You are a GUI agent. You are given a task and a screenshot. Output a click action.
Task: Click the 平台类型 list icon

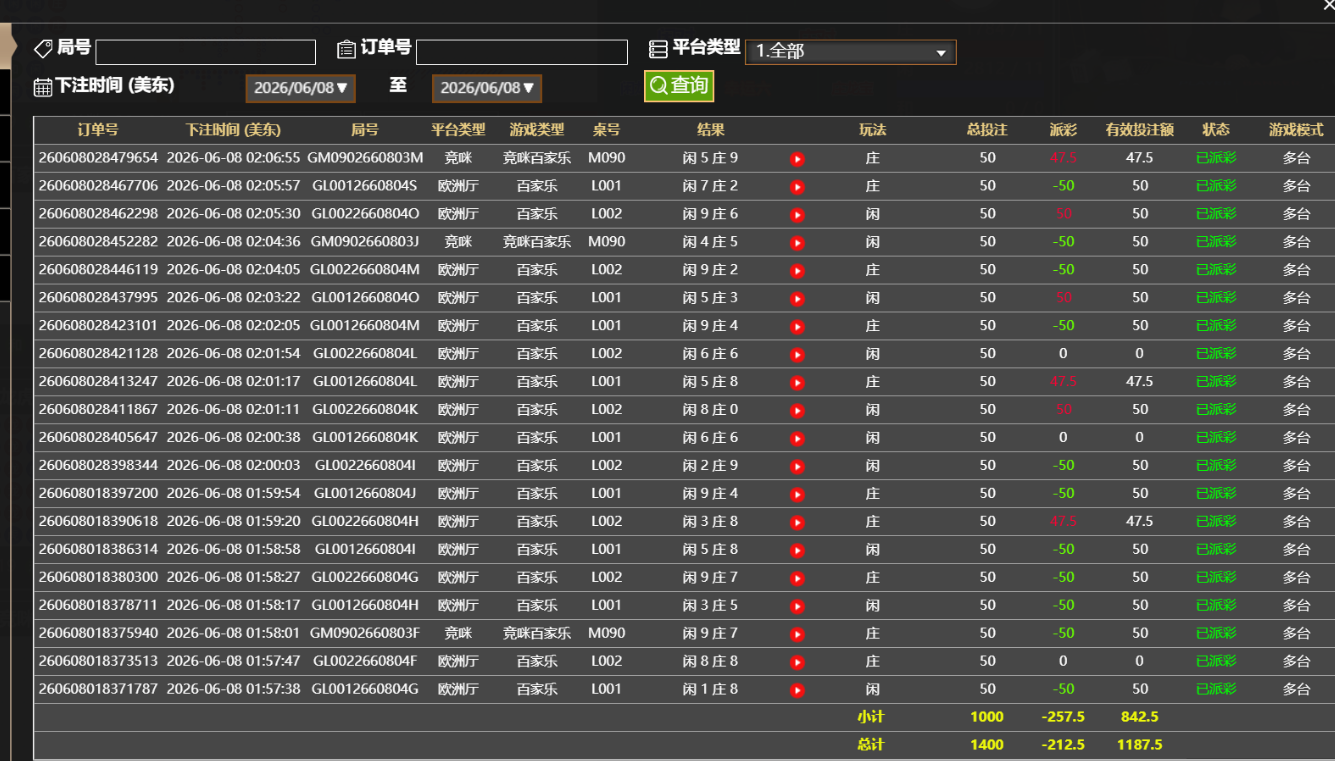658,49
